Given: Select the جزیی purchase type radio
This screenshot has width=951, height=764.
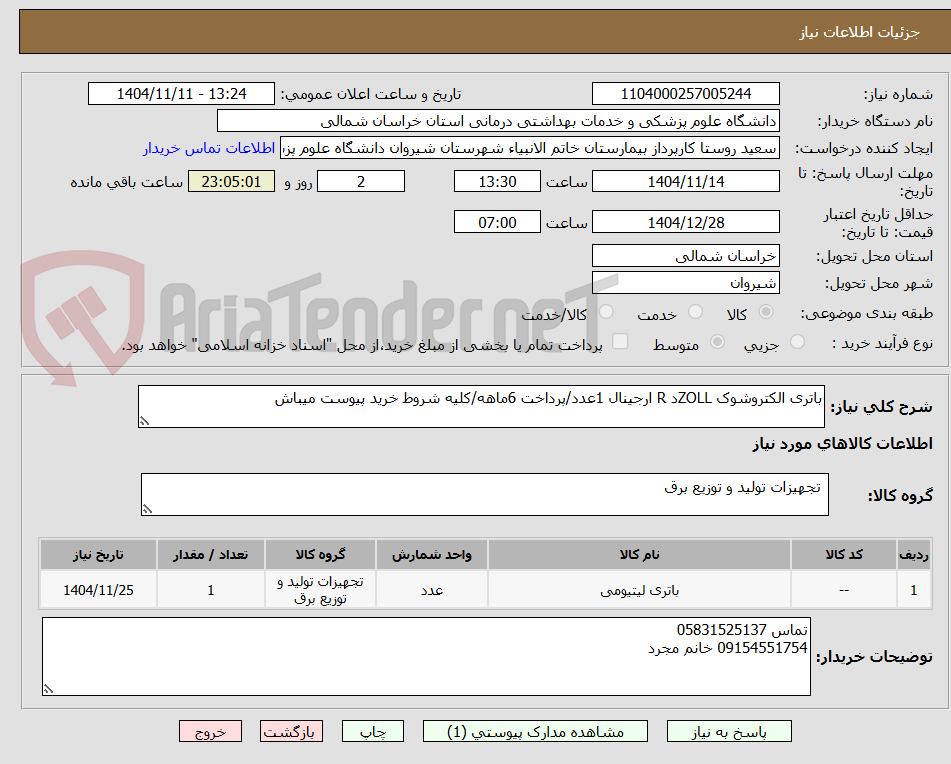Looking at the screenshot, I should click(798, 342).
